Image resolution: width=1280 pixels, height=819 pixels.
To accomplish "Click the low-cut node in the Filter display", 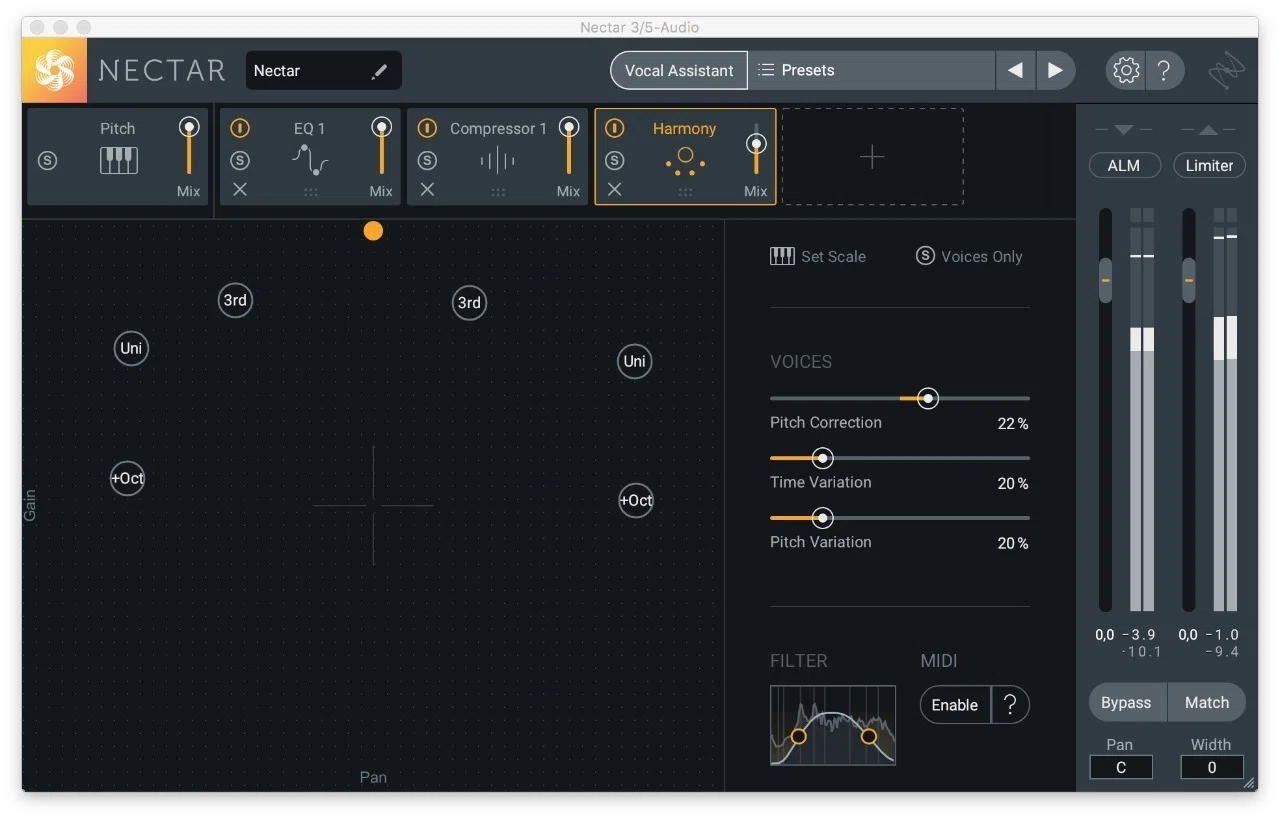I will tap(798, 736).
